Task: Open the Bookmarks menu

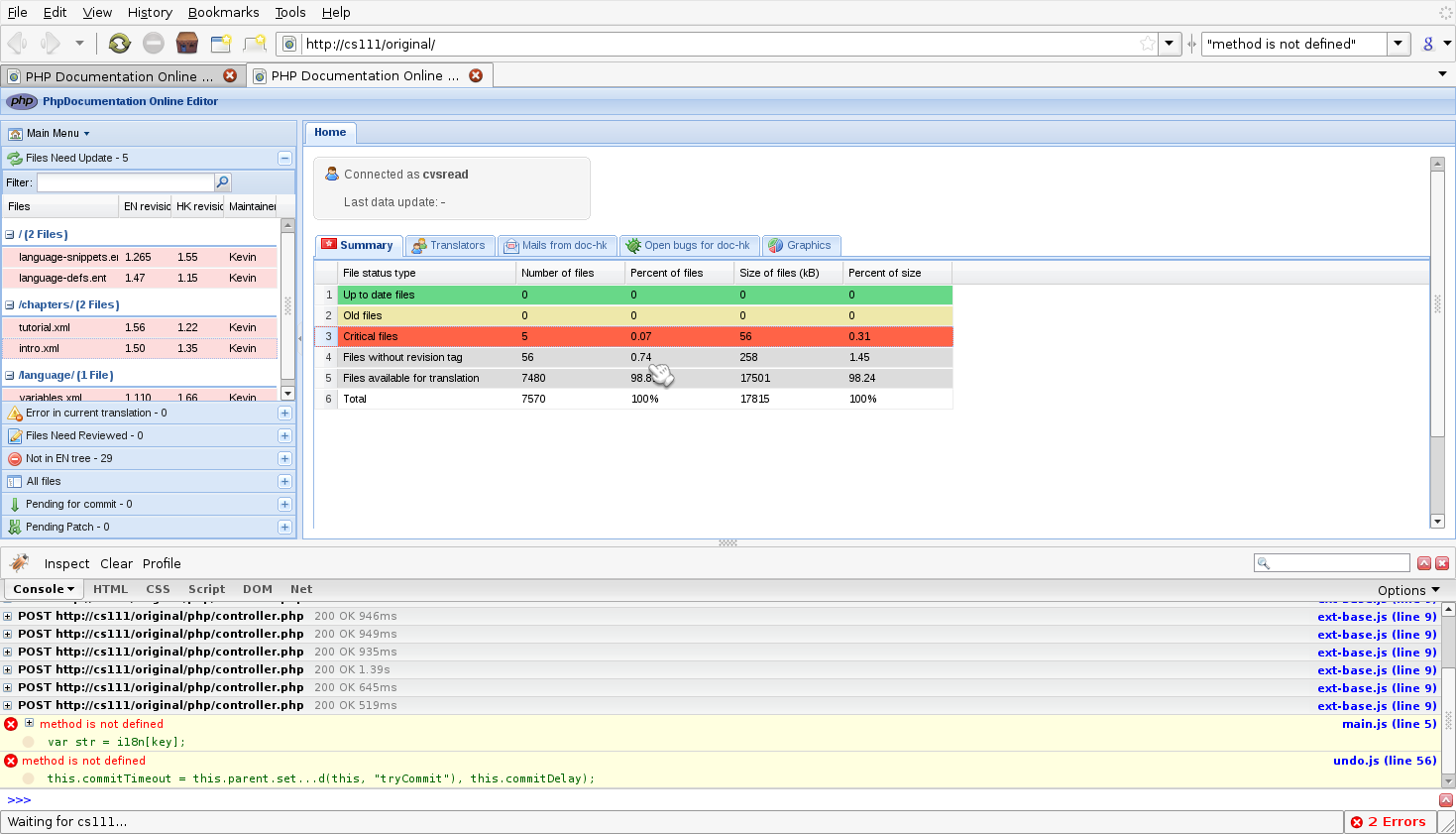Action: click(223, 12)
